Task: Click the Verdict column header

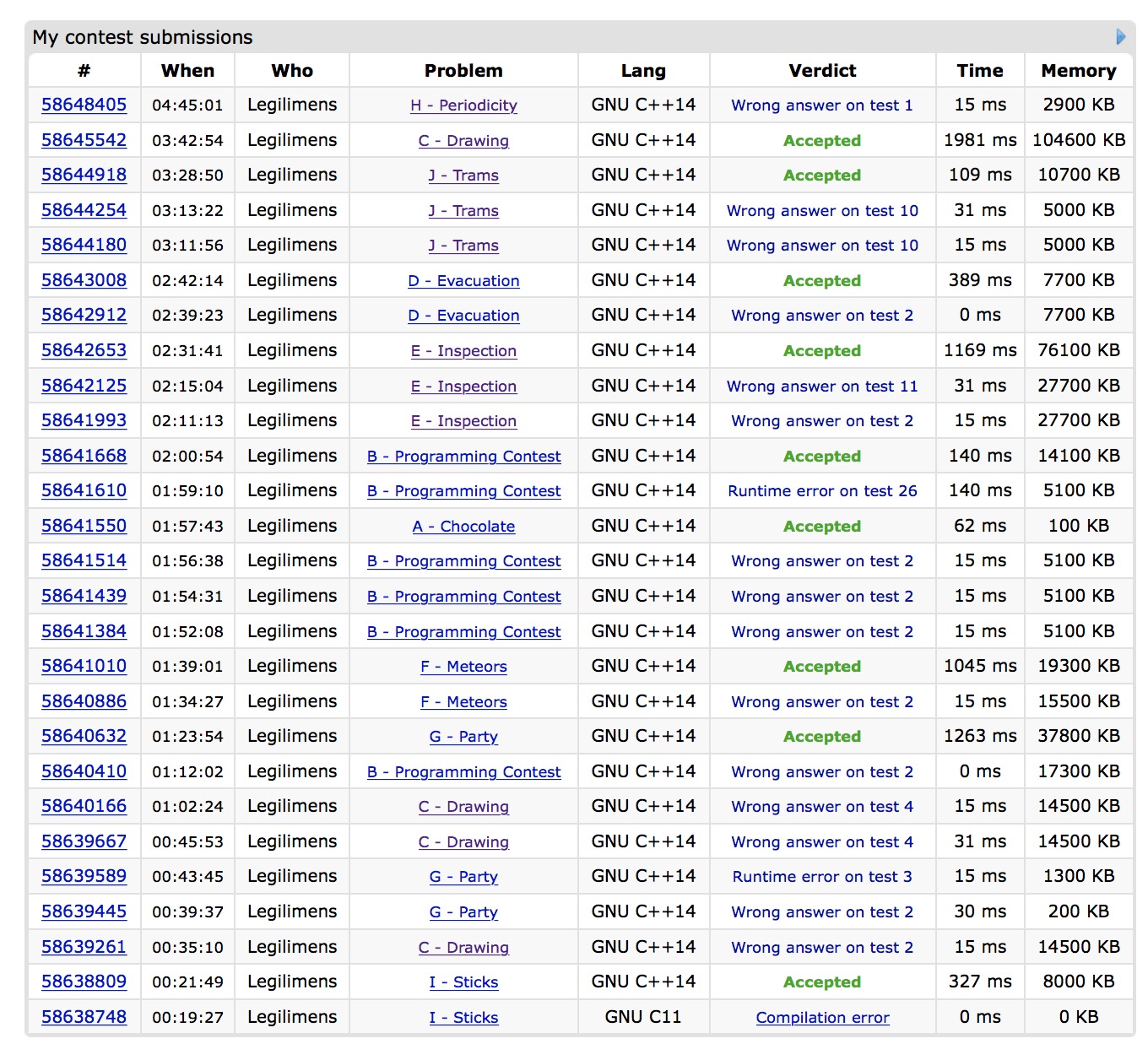Action: pyautogui.click(x=822, y=71)
